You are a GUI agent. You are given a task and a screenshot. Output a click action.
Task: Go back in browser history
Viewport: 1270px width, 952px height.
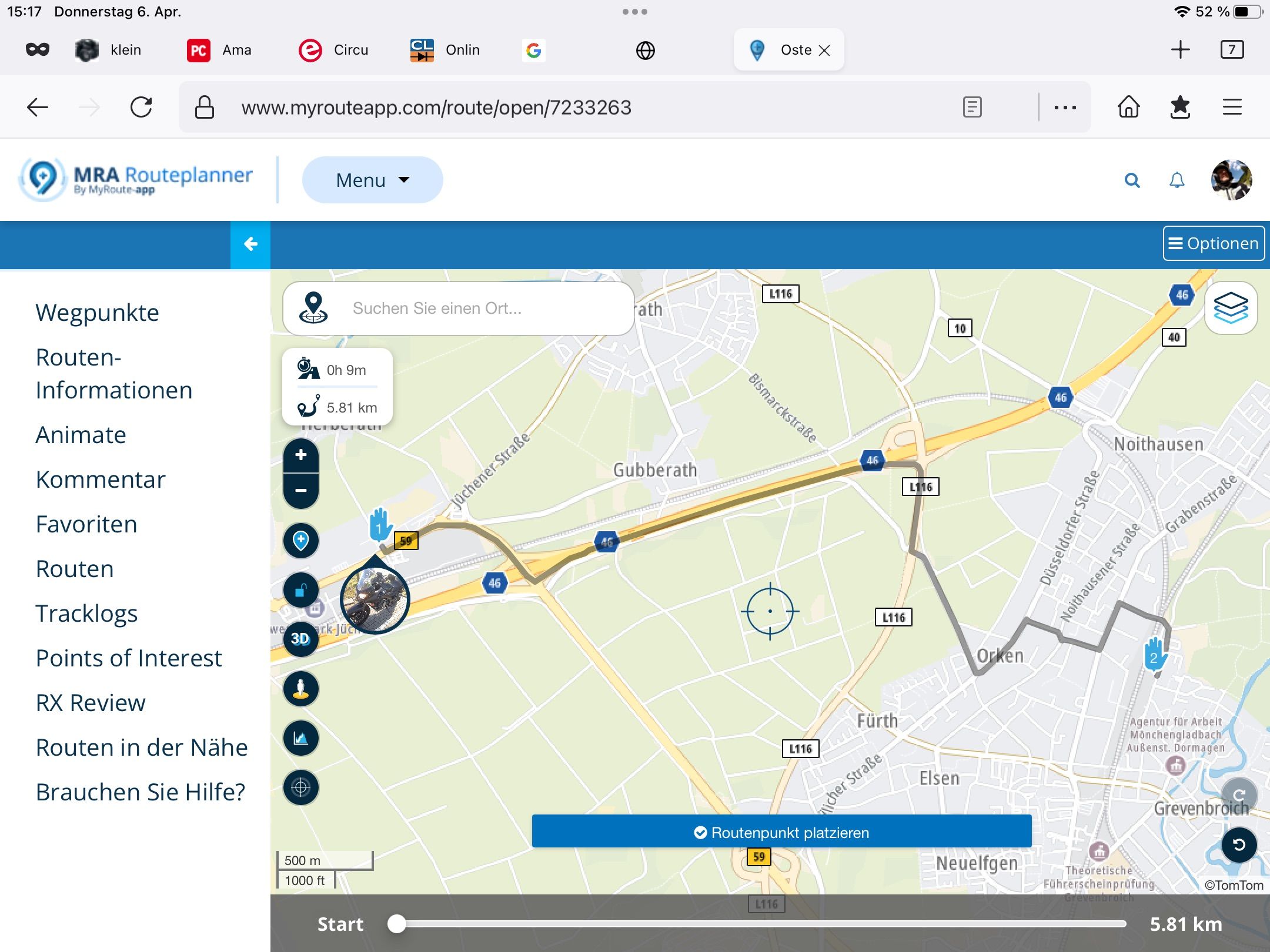[38, 108]
